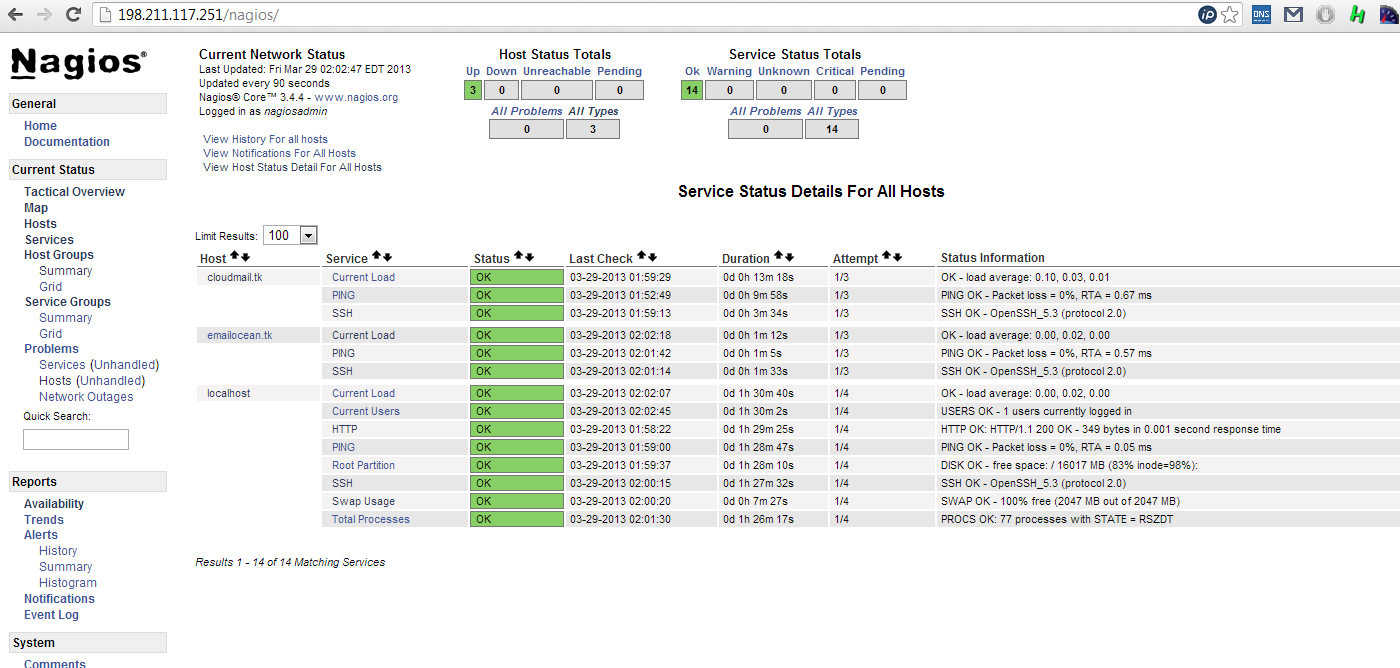Click the browser address bar URL
This screenshot has height=668, width=1400.
click(196, 15)
